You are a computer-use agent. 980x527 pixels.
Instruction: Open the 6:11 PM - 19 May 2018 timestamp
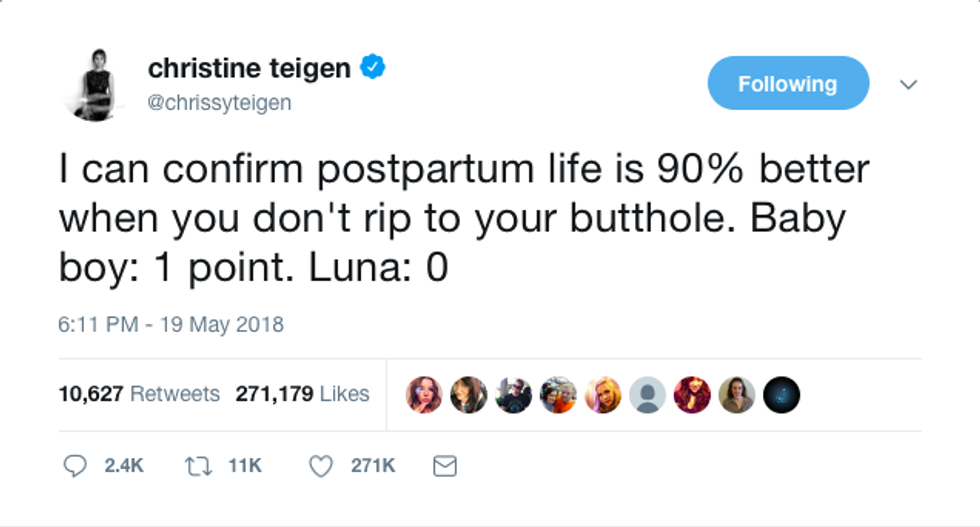coord(171,325)
